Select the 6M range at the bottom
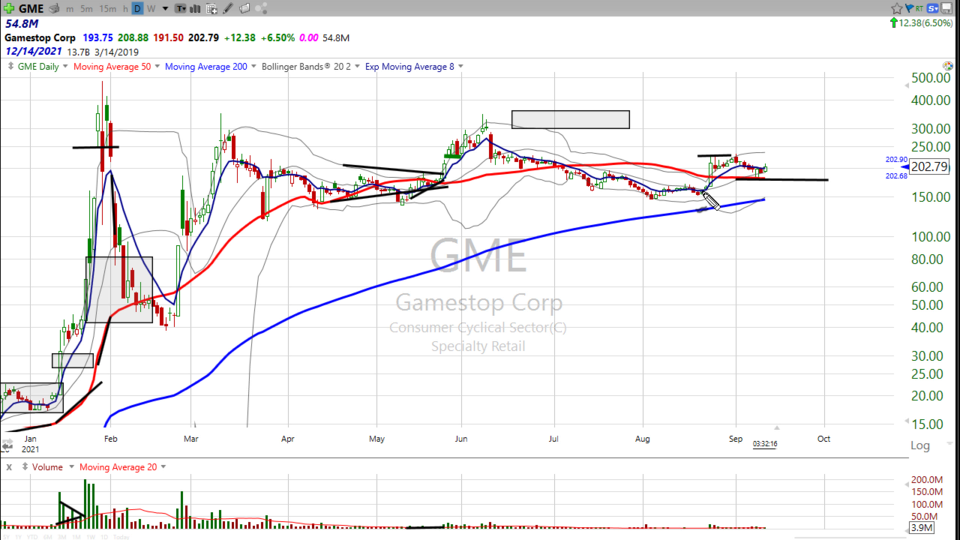Viewport: 960px width, 540px height. pos(48,537)
